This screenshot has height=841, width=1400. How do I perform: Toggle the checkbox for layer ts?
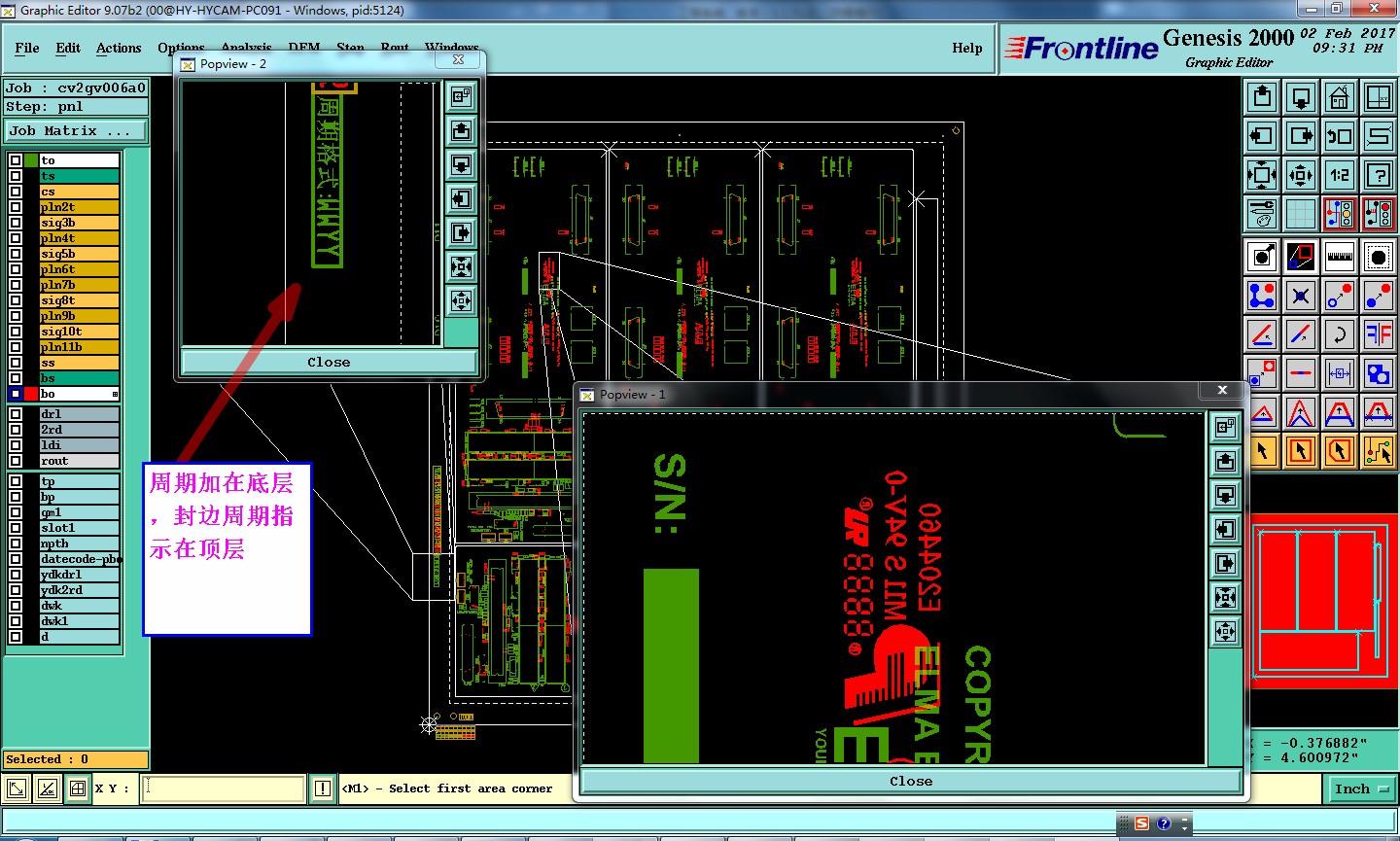[16, 176]
